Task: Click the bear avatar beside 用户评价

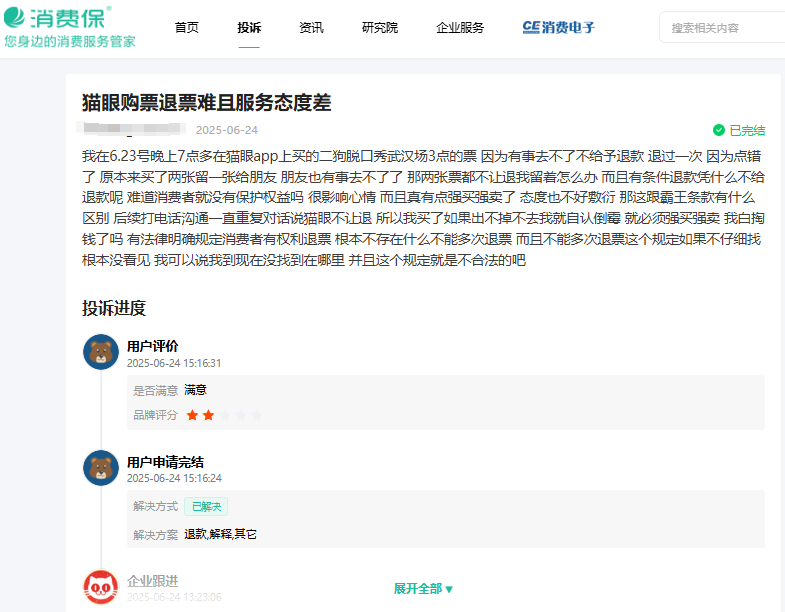Action: pyautogui.click(x=101, y=352)
